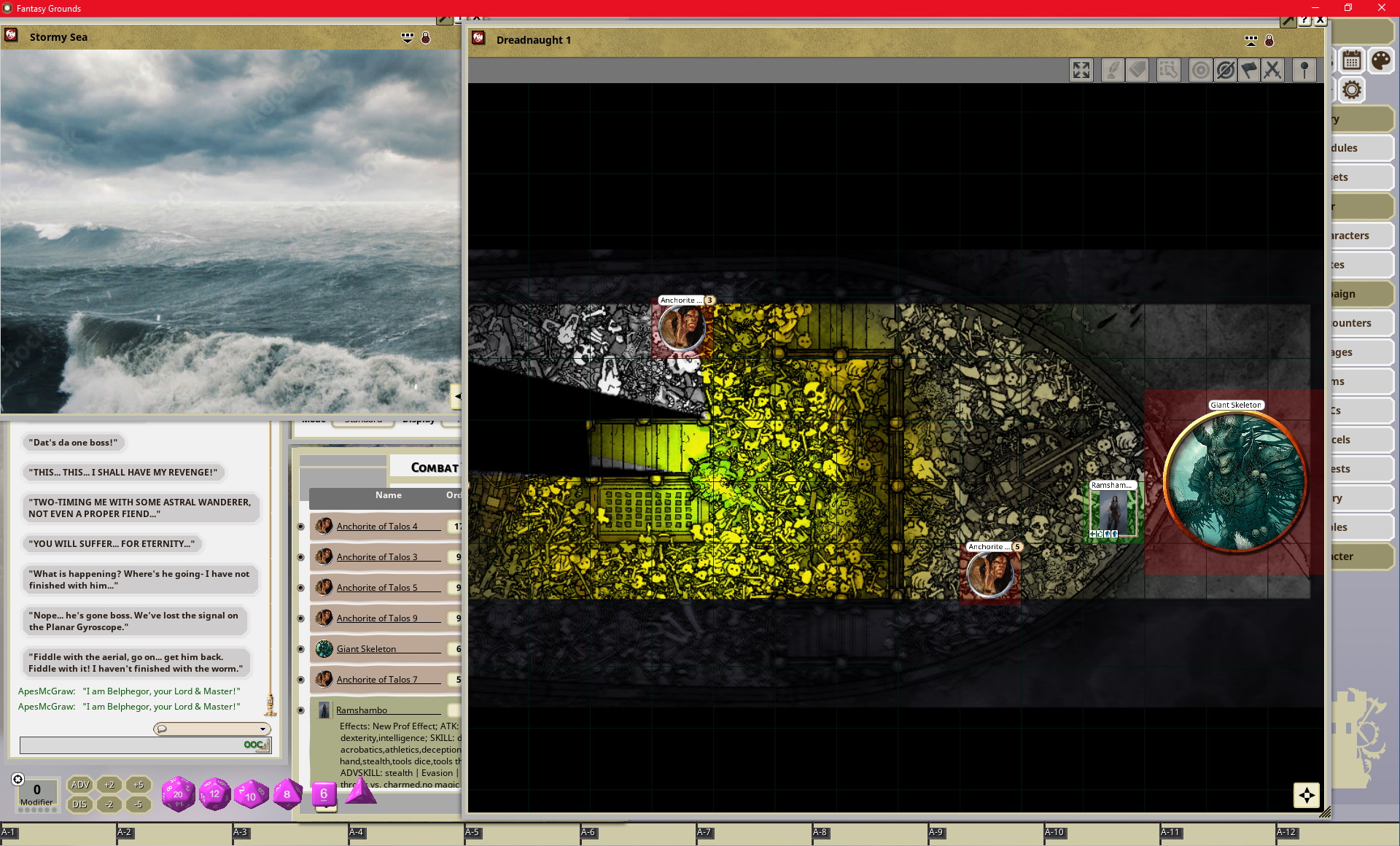
Task: Click the Dreadnaught 1 window icon
Action: coord(478,38)
